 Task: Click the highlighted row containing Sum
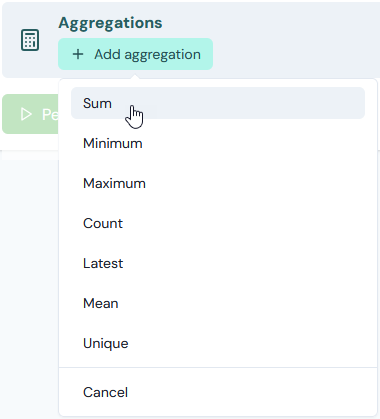tap(218, 103)
